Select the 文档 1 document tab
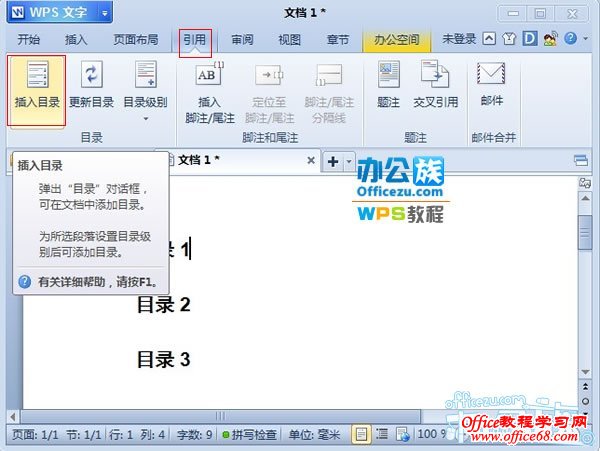600x451 pixels. click(238, 160)
